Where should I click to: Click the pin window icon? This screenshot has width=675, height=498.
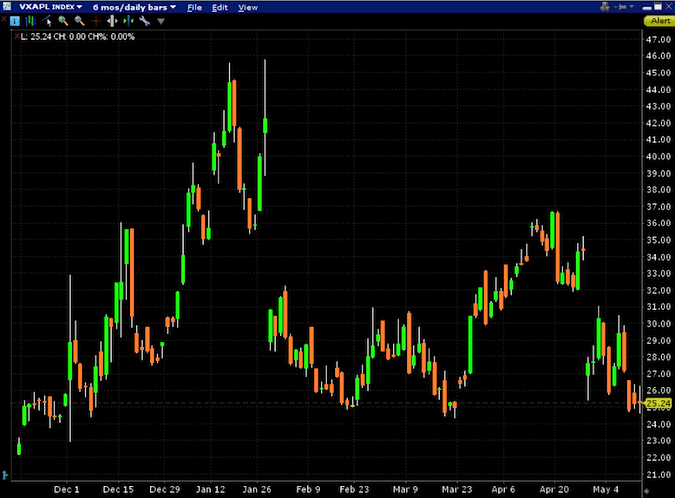[x=620, y=6]
